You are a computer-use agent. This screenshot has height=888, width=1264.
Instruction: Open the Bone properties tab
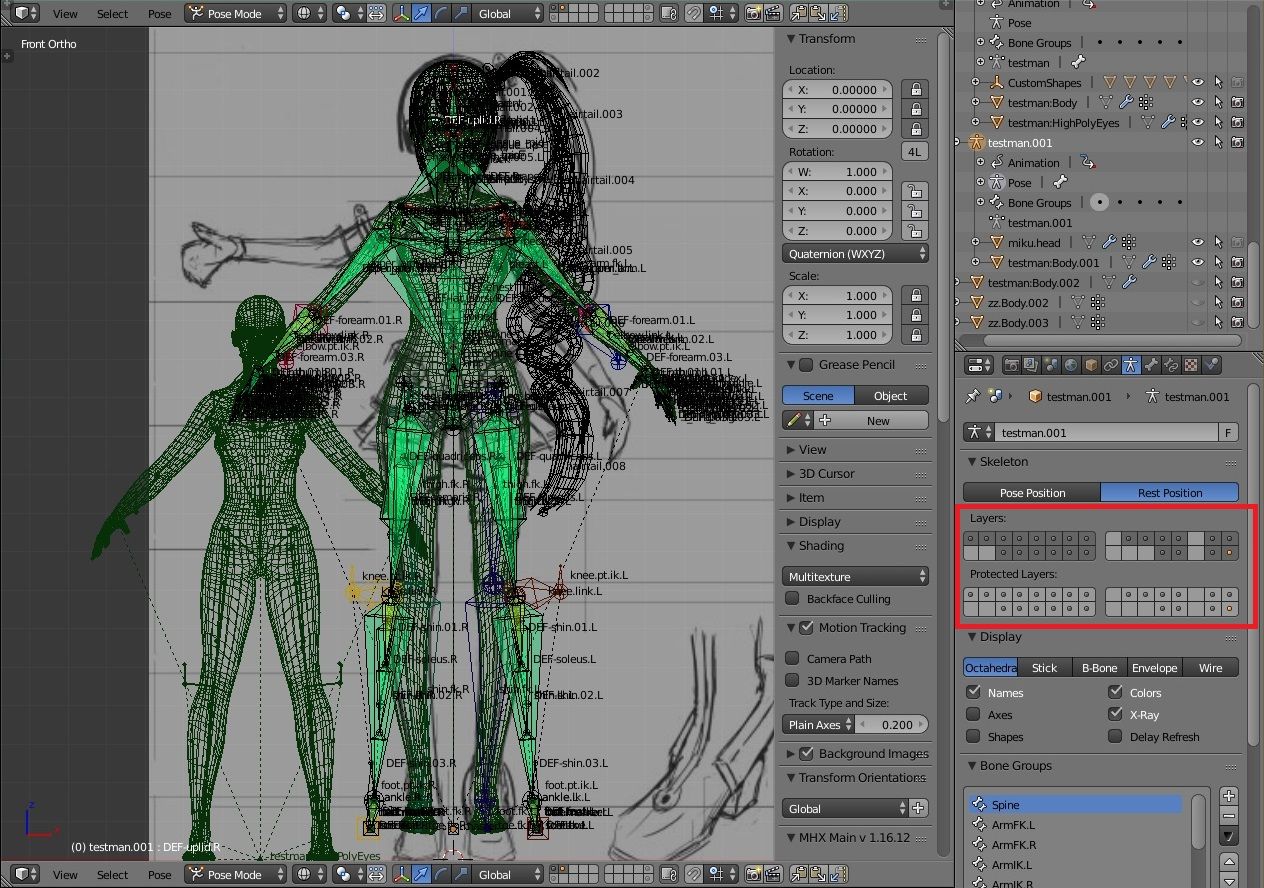(1150, 364)
